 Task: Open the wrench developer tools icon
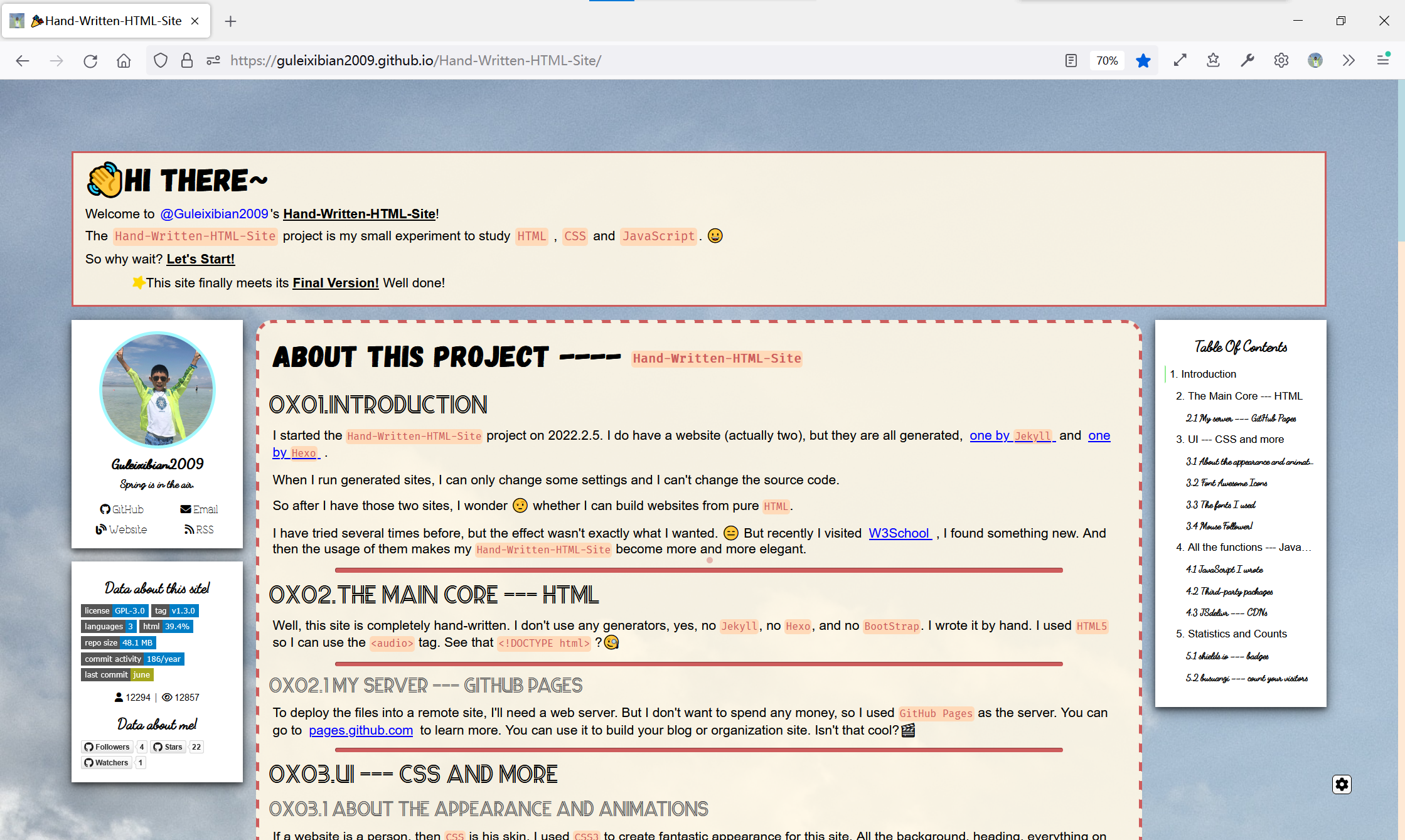1247,60
